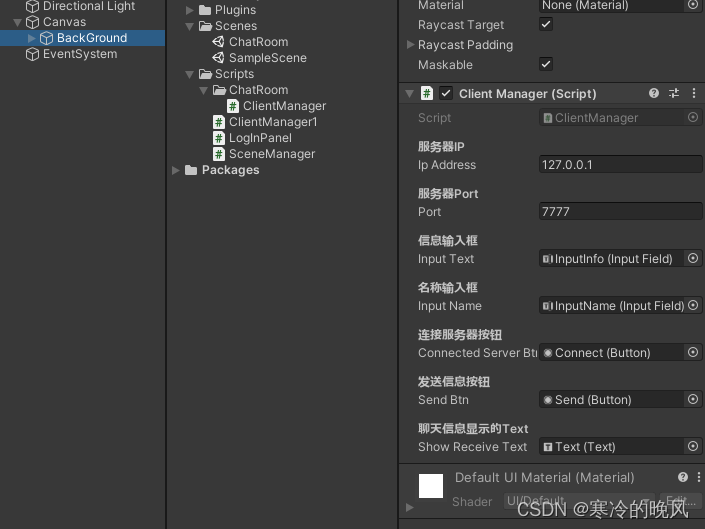This screenshot has width=705, height=529.
Task: Open the ChatRoom scene asset
Action: tap(218, 42)
